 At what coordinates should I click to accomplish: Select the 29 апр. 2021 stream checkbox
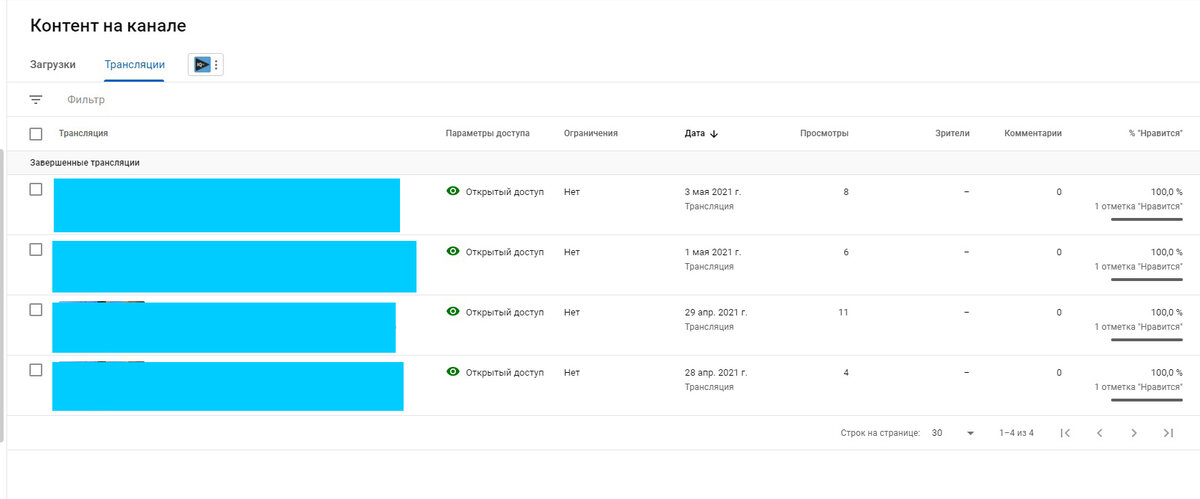[36, 310]
